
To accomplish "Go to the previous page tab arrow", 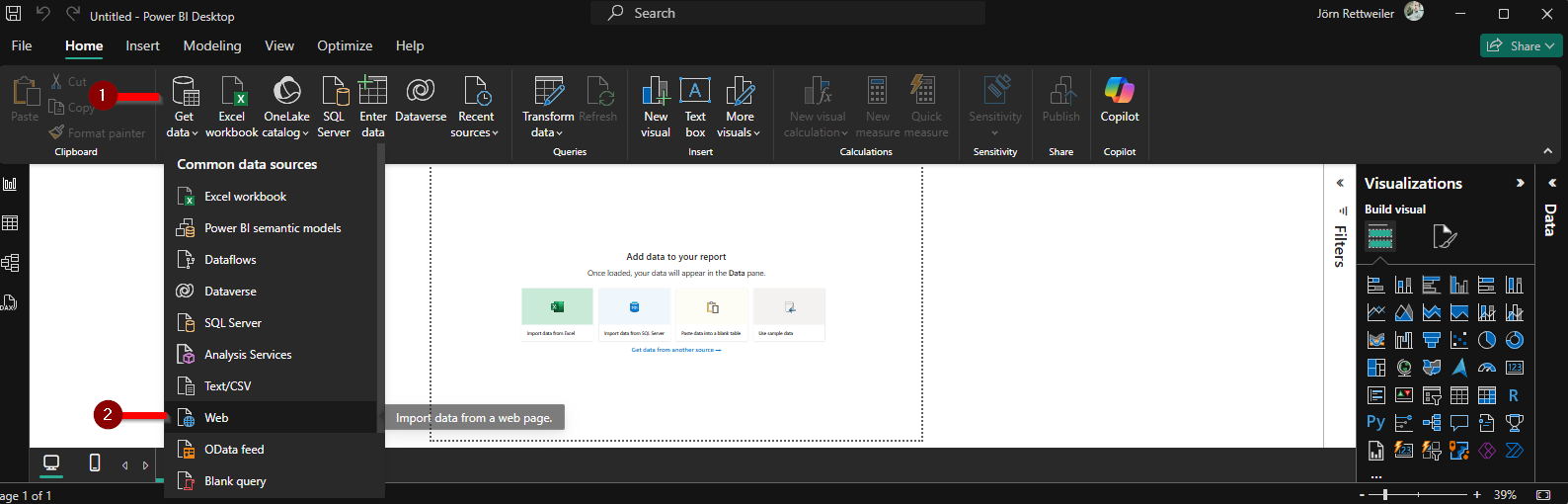I will pos(125,465).
